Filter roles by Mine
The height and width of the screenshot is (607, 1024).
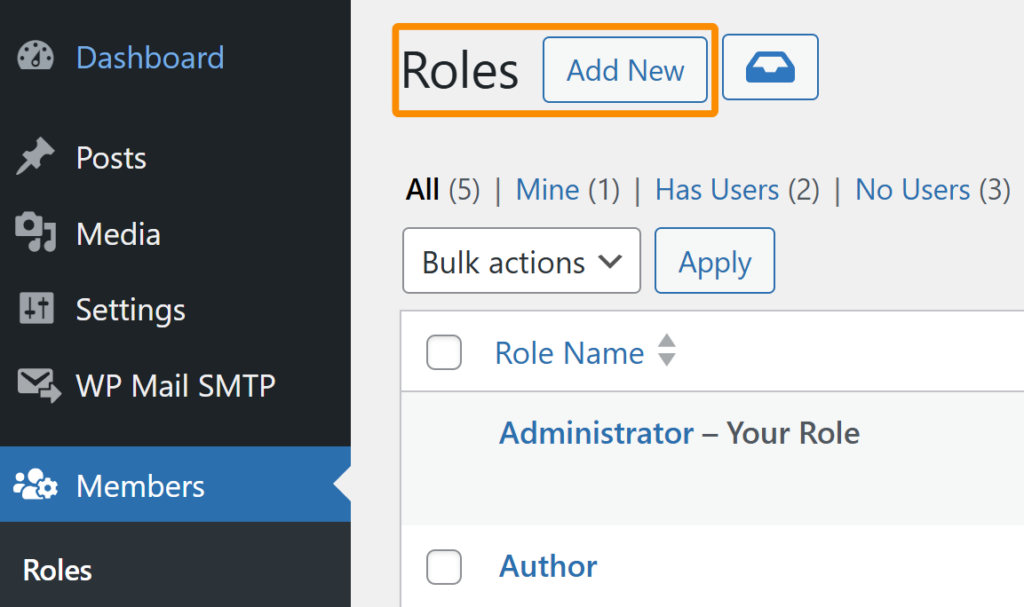point(547,190)
